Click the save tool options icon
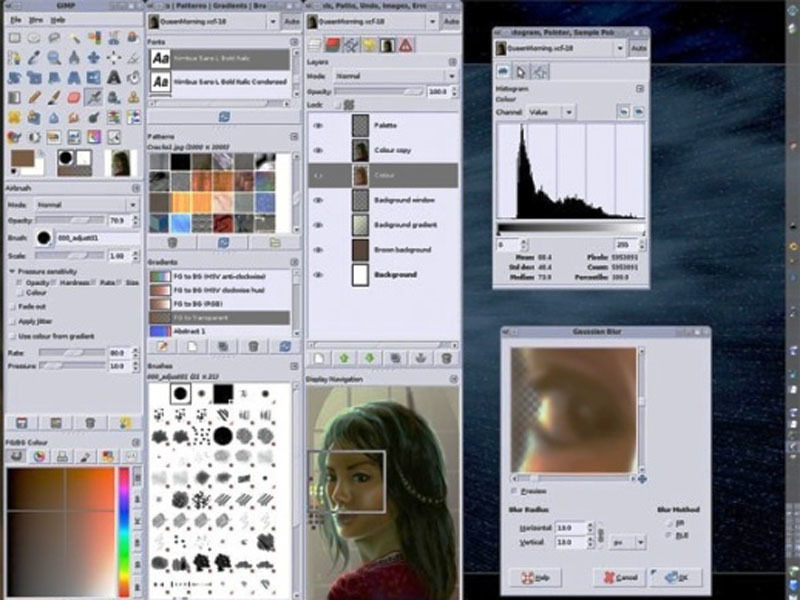800x600 pixels. pos(21,423)
